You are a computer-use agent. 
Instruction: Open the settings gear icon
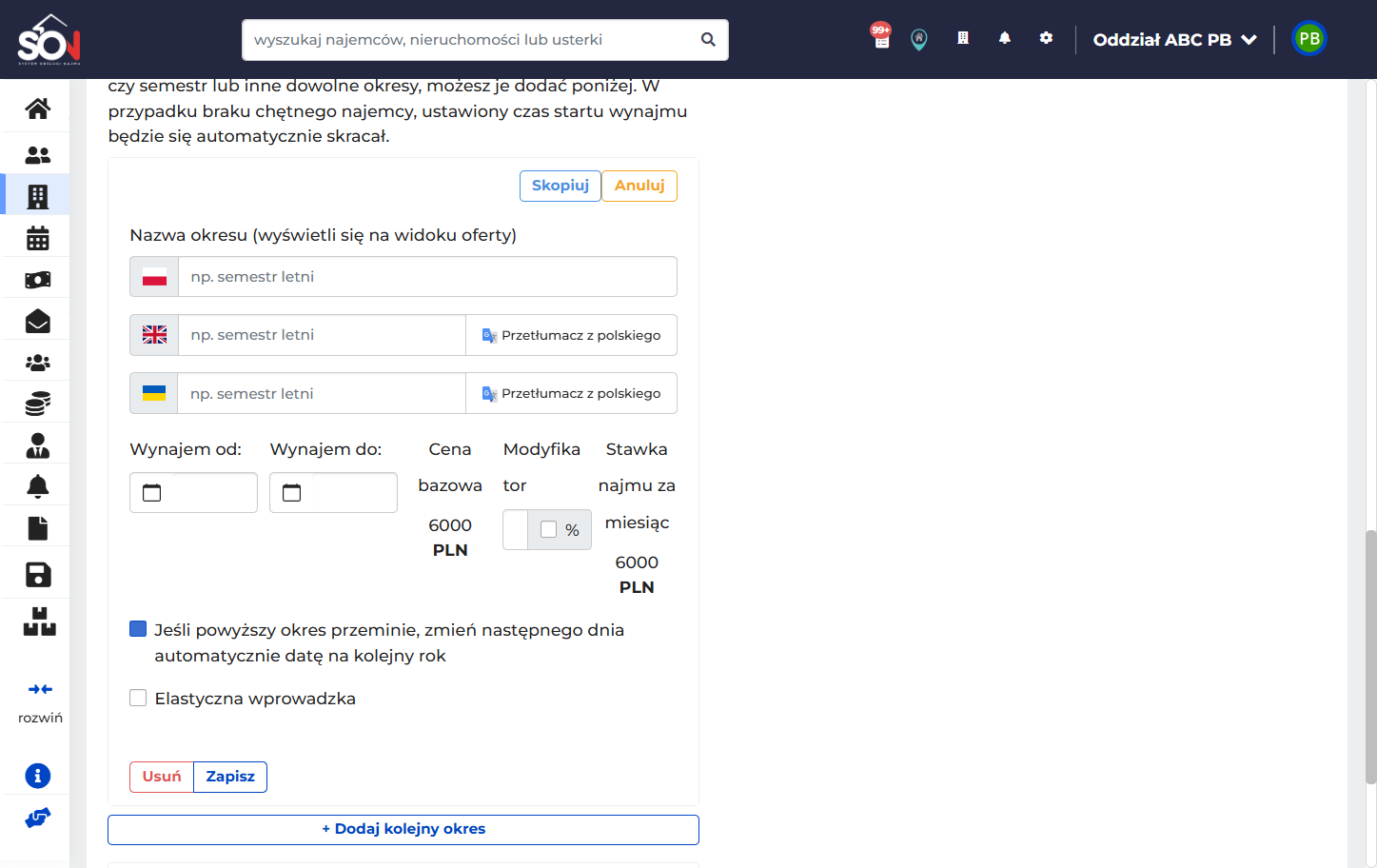point(1047,38)
